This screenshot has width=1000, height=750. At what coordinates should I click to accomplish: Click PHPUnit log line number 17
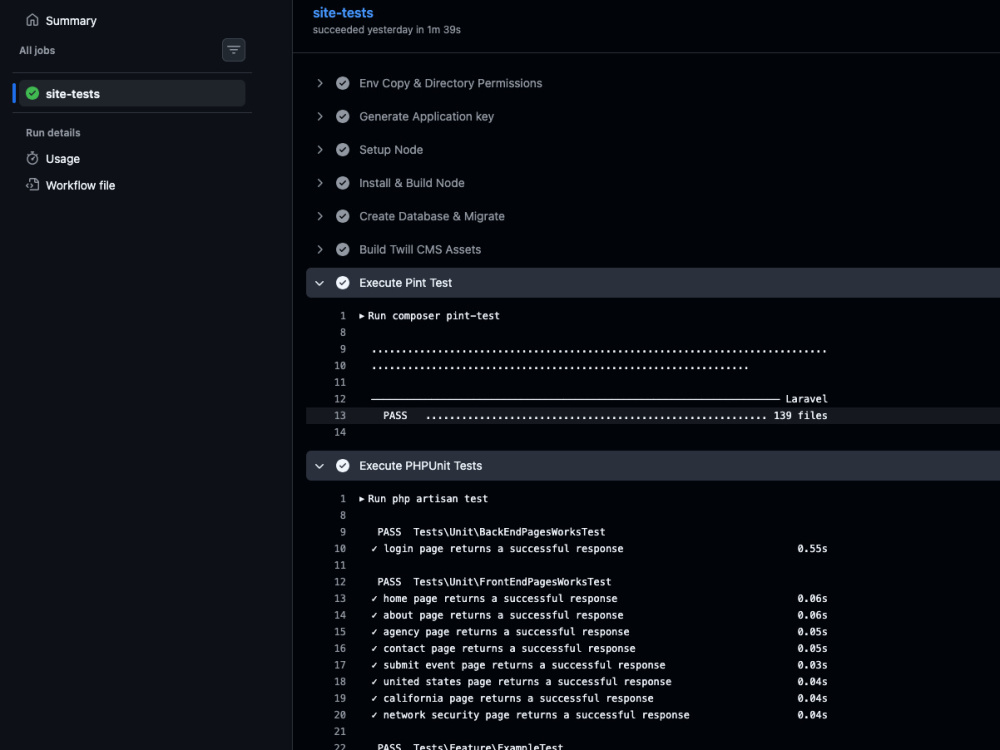click(x=340, y=665)
